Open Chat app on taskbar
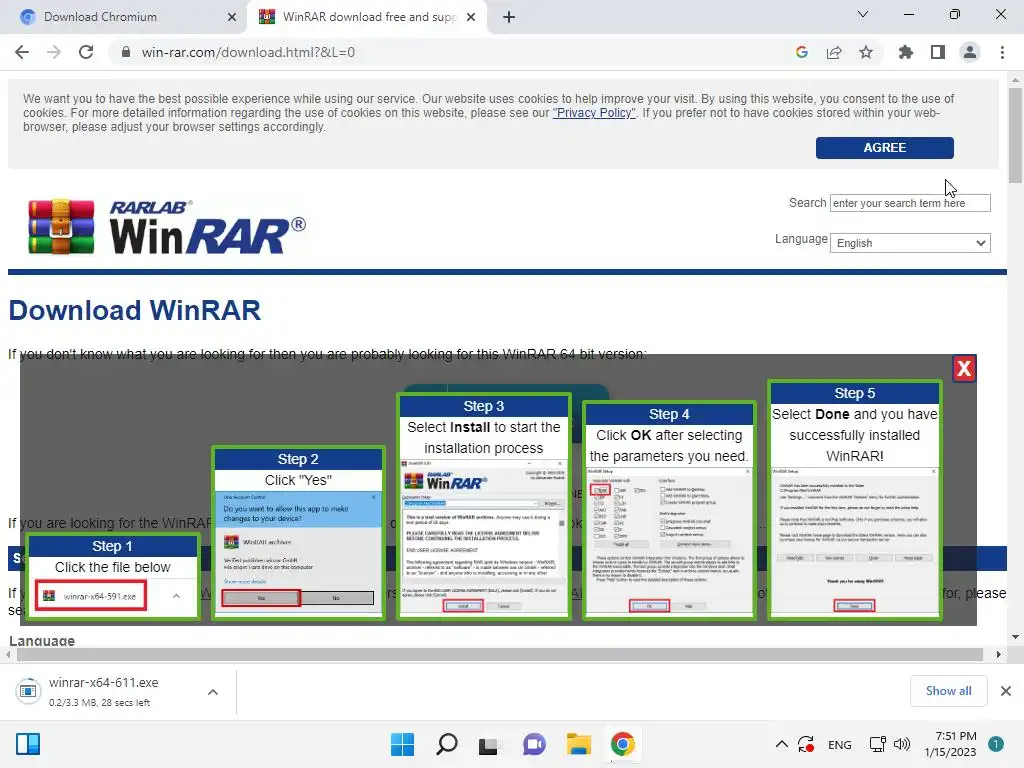Image resolution: width=1024 pixels, height=768 pixels. coord(534,744)
